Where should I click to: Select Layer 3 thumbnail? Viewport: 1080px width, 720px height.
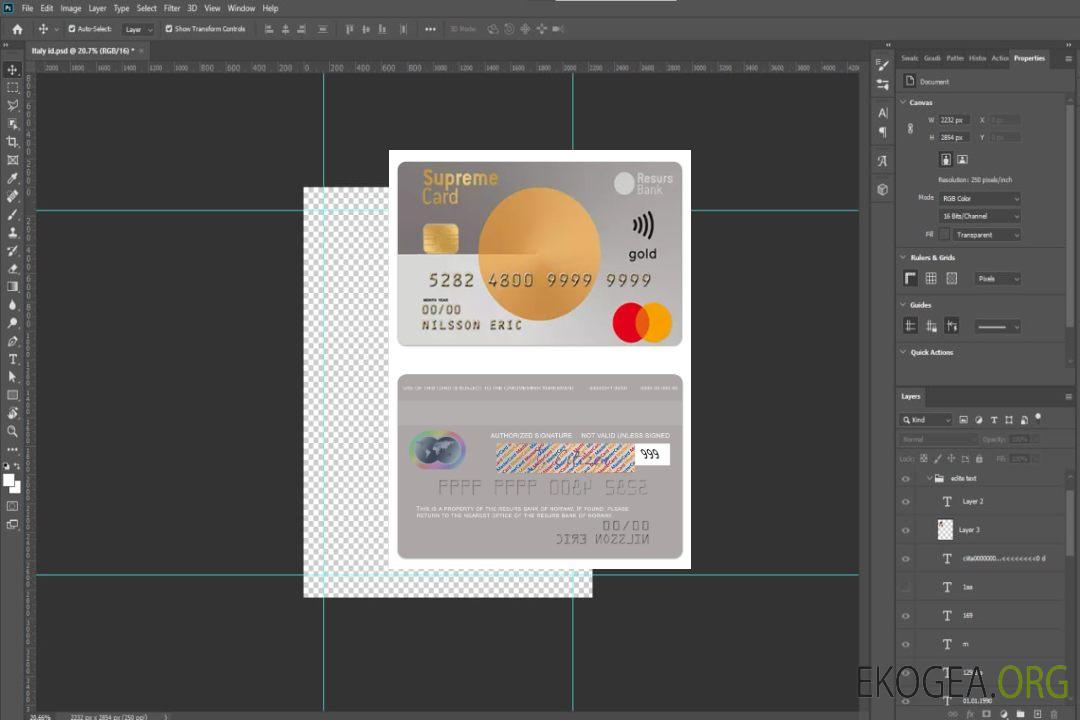[x=945, y=530]
